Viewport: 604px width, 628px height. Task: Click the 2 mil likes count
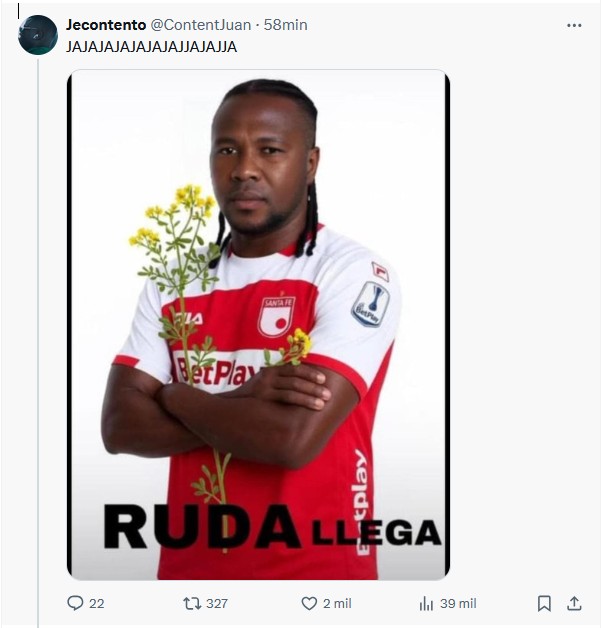[x=337, y=604]
